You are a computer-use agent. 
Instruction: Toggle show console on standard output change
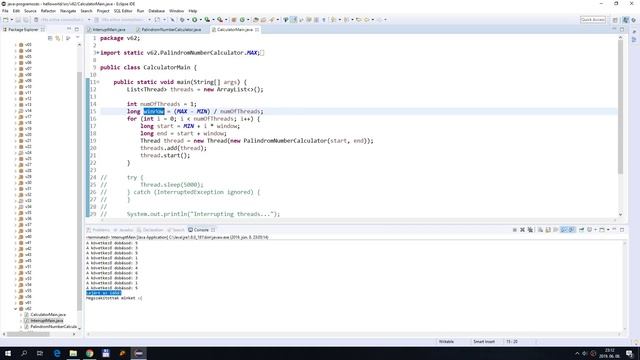tap(564, 230)
